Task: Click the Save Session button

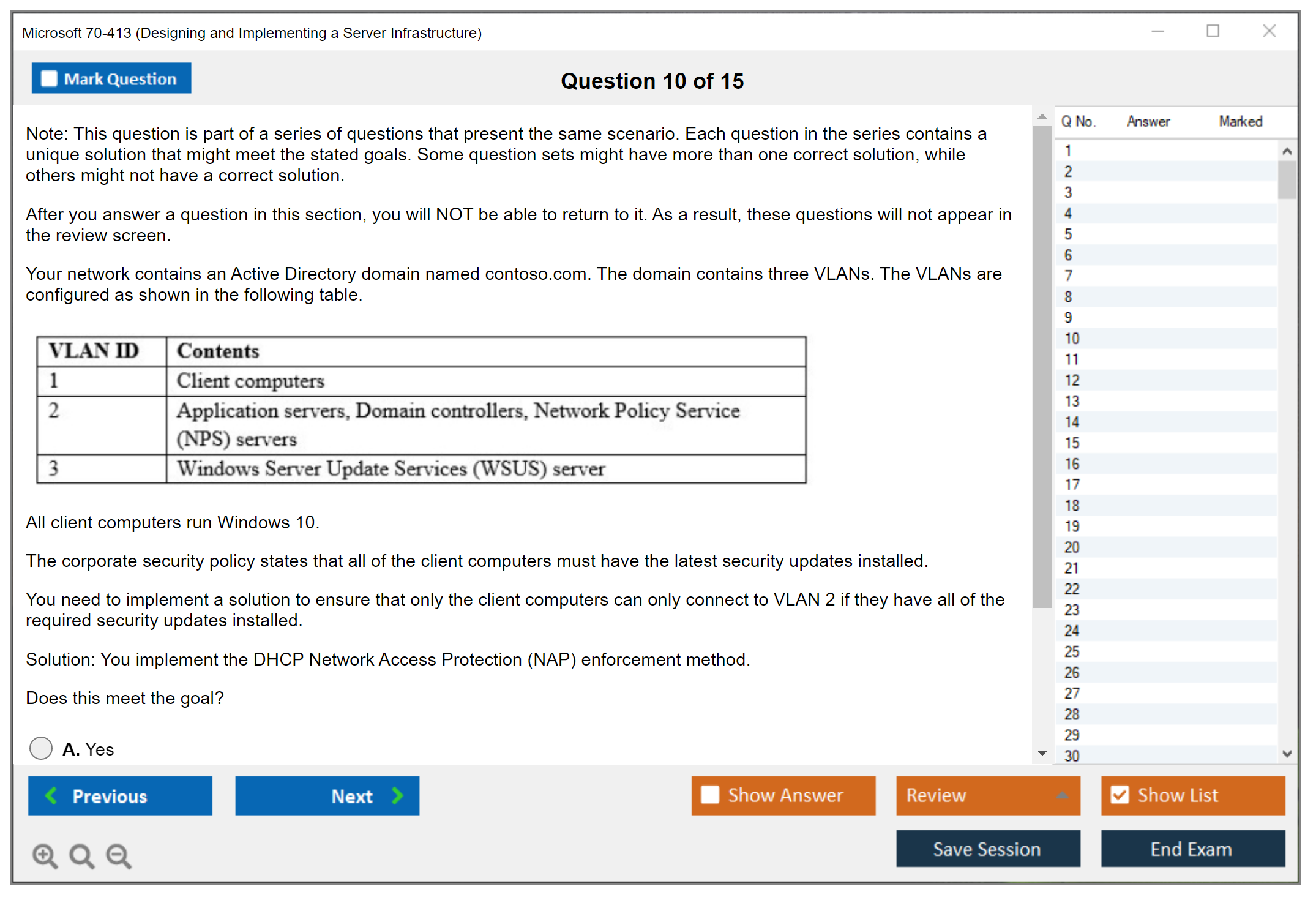Action: [987, 849]
